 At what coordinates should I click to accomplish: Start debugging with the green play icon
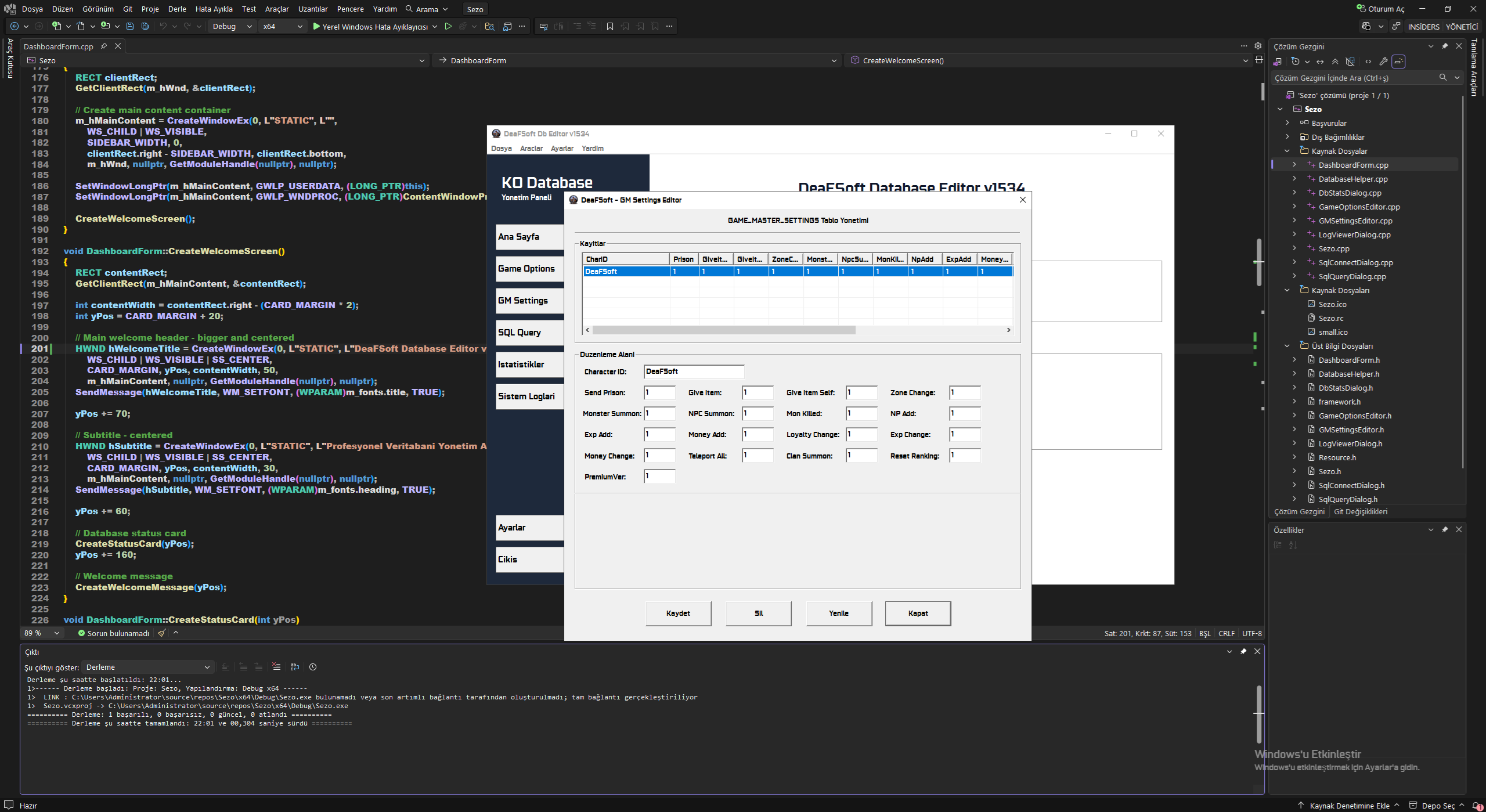tap(316, 26)
